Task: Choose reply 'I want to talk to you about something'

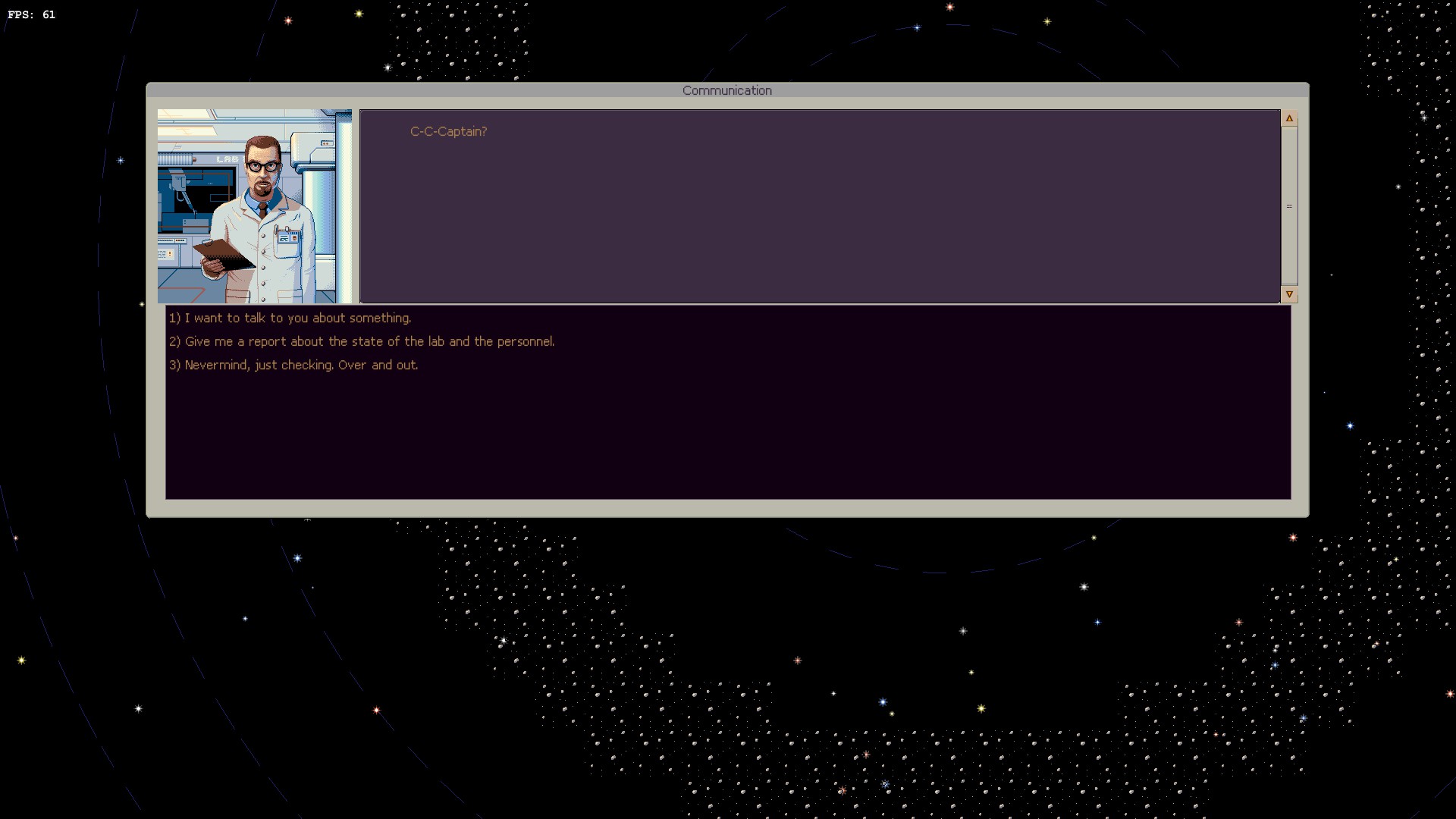Action: [290, 318]
